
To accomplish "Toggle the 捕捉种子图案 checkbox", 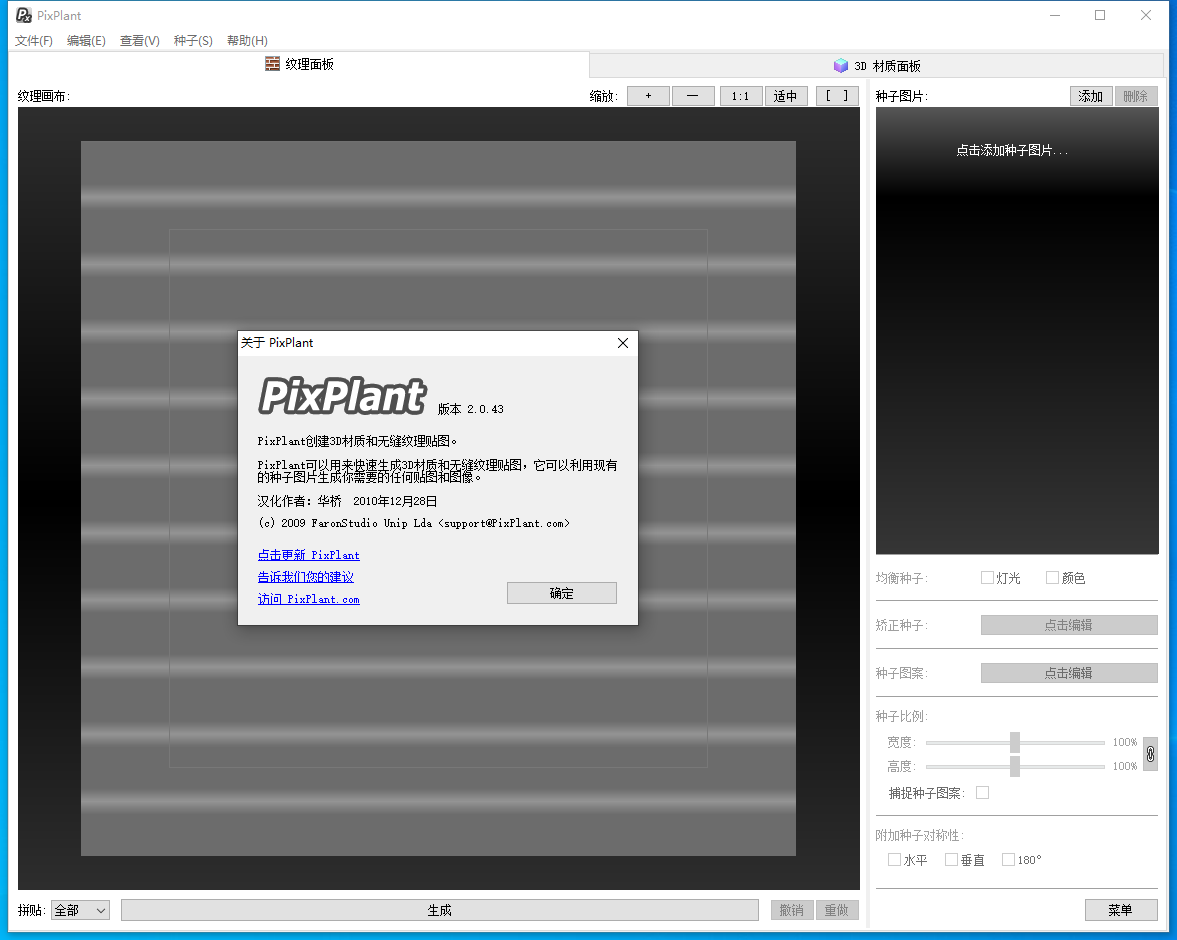I will [983, 792].
